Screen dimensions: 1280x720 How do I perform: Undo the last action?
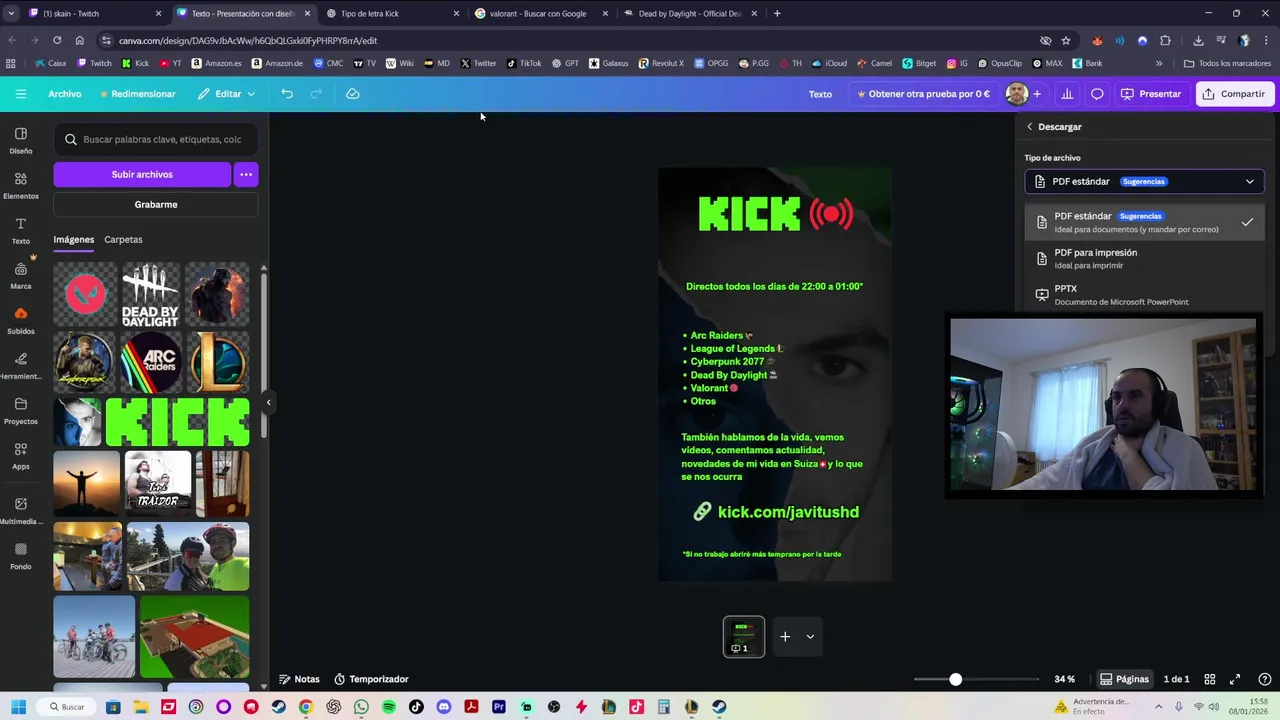pos(287,94)
